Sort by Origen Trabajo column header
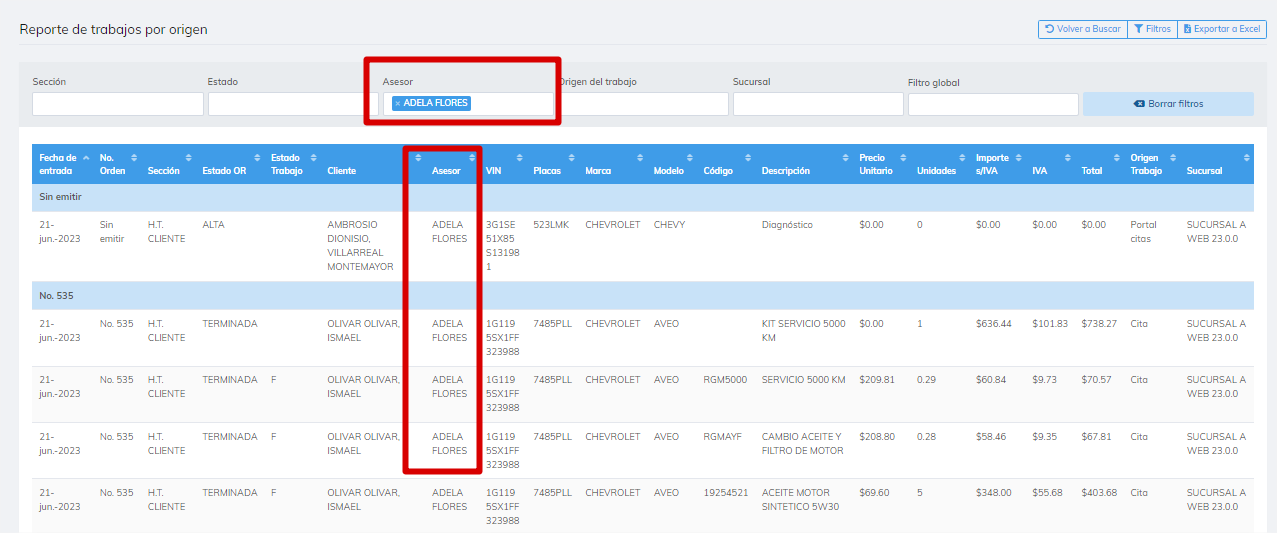 click(x=1153, y=164)
